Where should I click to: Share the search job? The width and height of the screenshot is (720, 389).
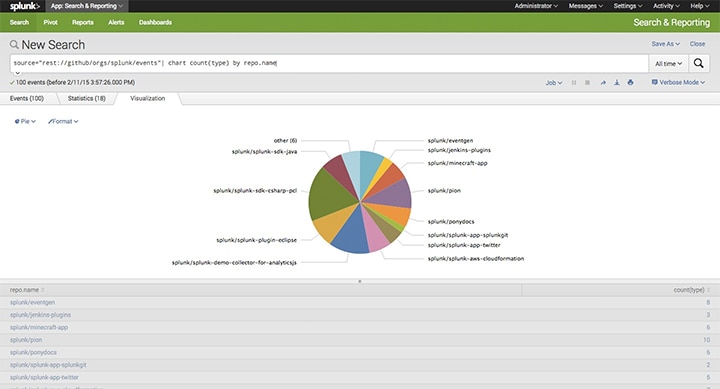[x=603, y=83]
